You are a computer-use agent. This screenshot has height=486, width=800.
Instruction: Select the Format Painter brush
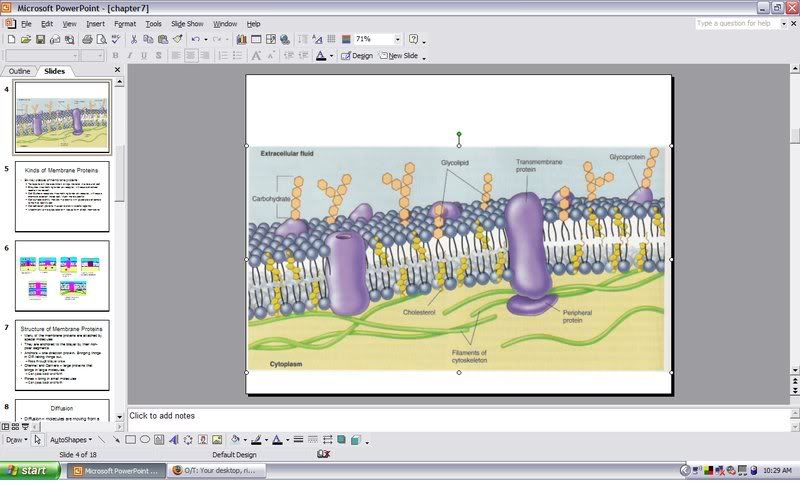[177, 39]
